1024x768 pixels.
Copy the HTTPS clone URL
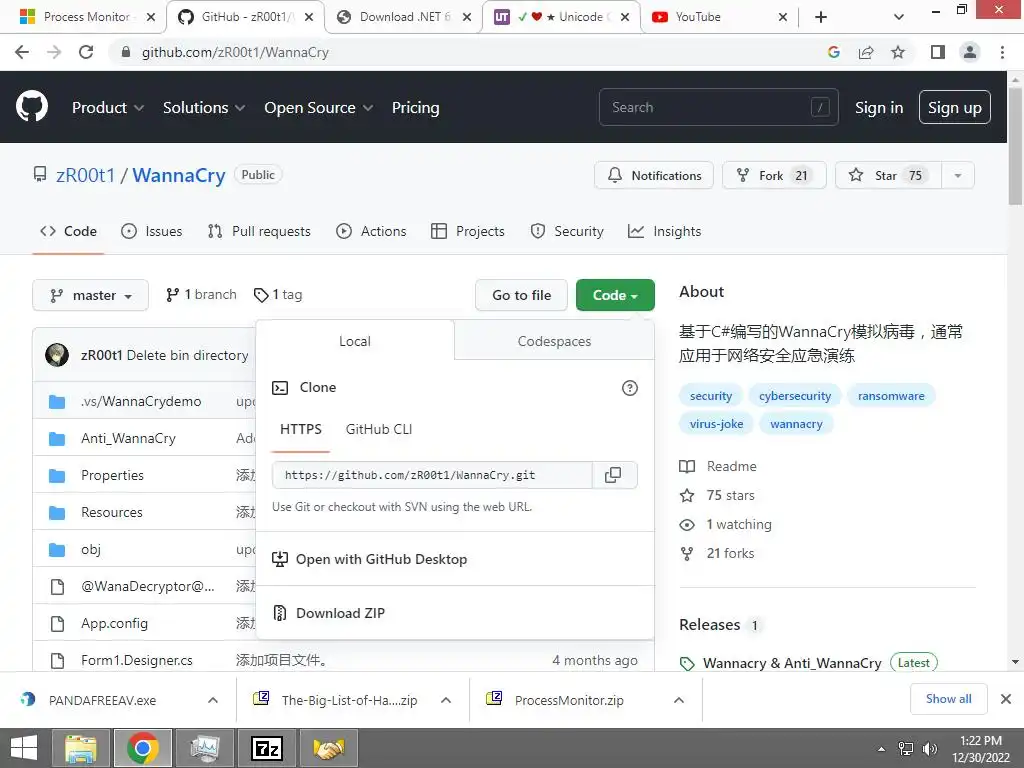613,475
